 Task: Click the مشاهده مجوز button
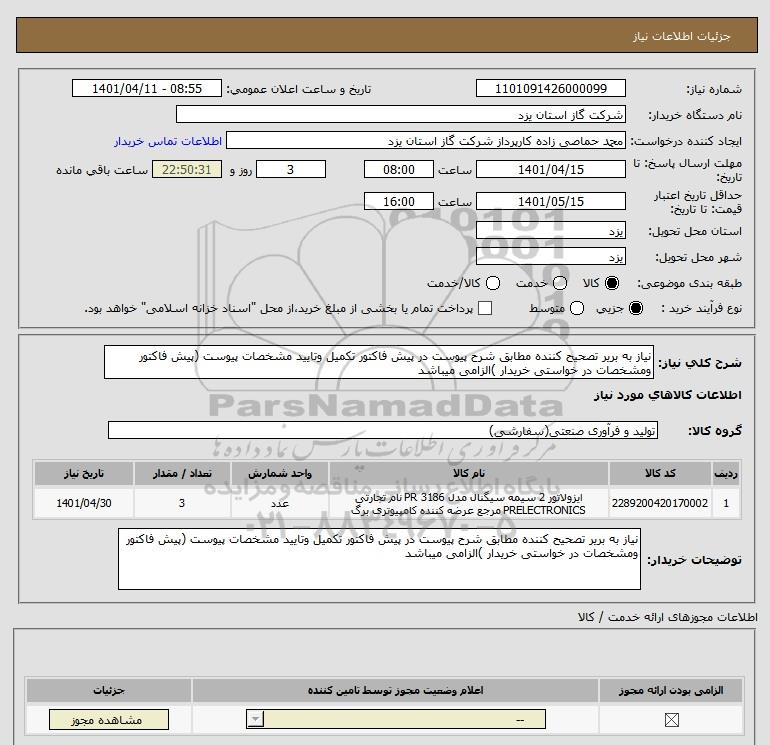[x=109, y=719]
